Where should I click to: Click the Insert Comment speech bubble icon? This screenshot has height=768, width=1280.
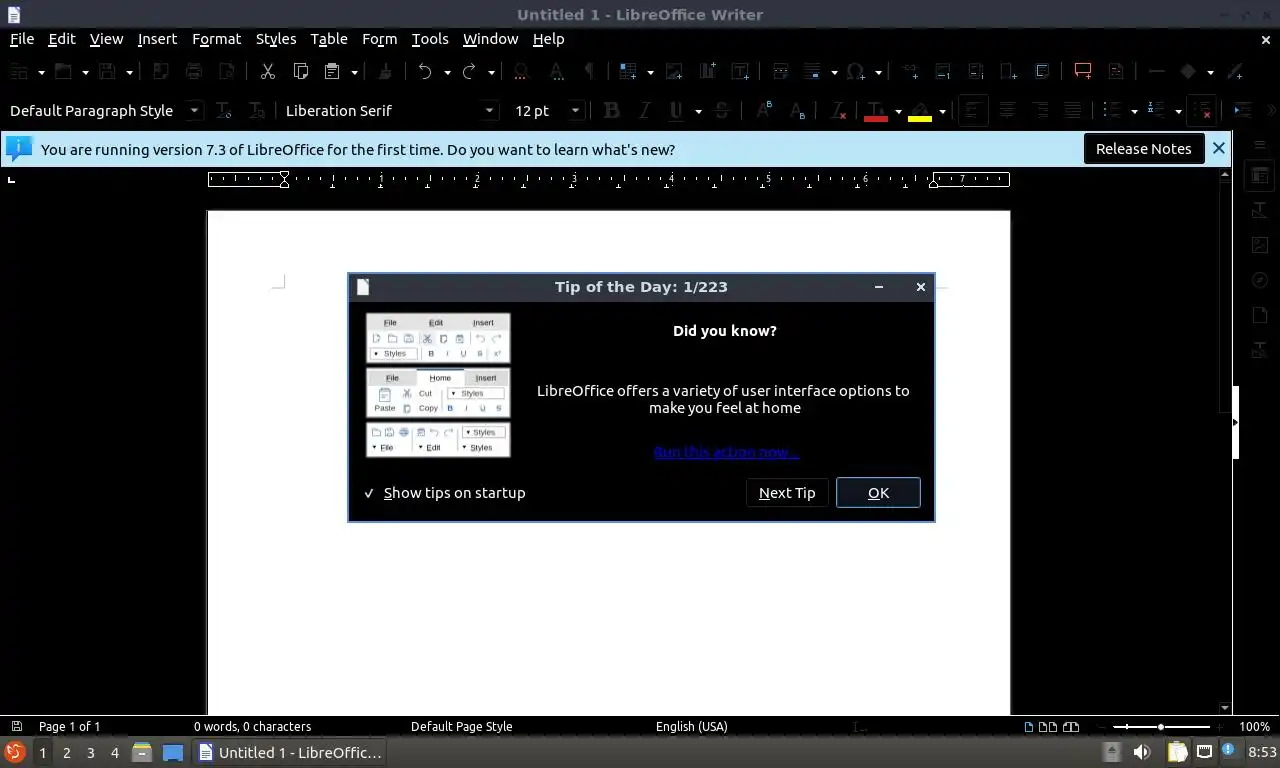click(x=1083, y=72)
